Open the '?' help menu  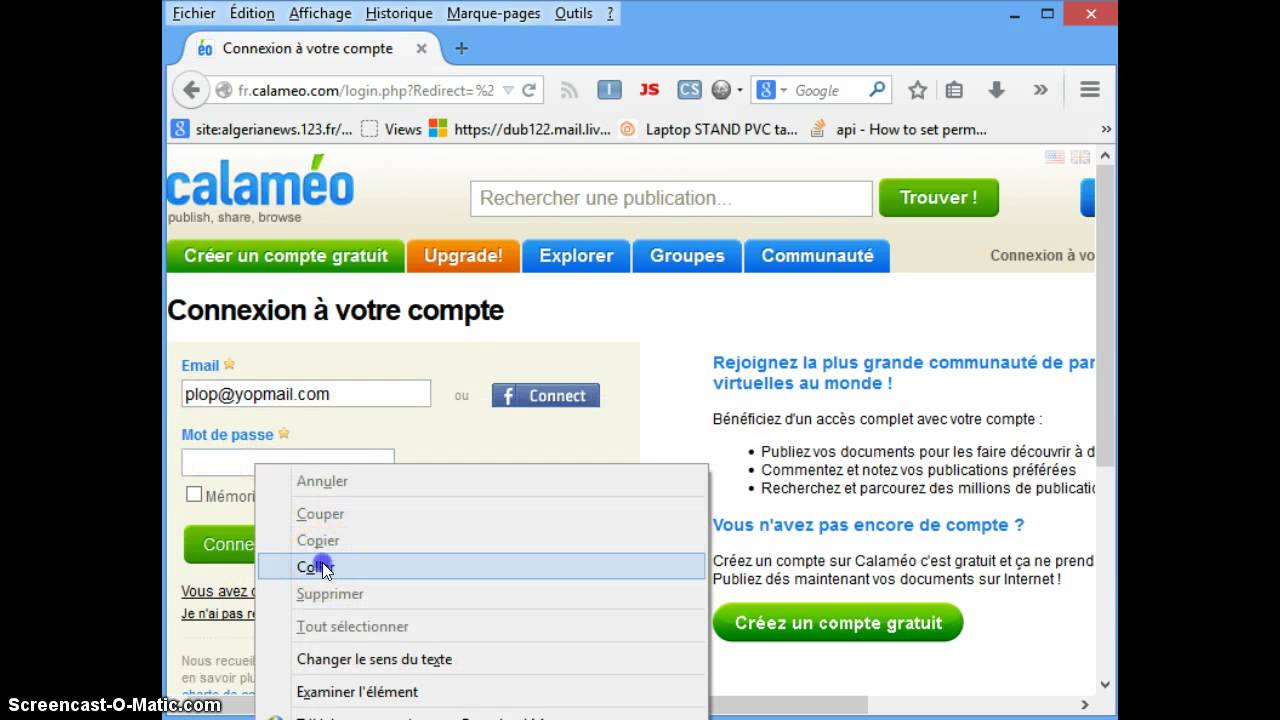[610, 13]
